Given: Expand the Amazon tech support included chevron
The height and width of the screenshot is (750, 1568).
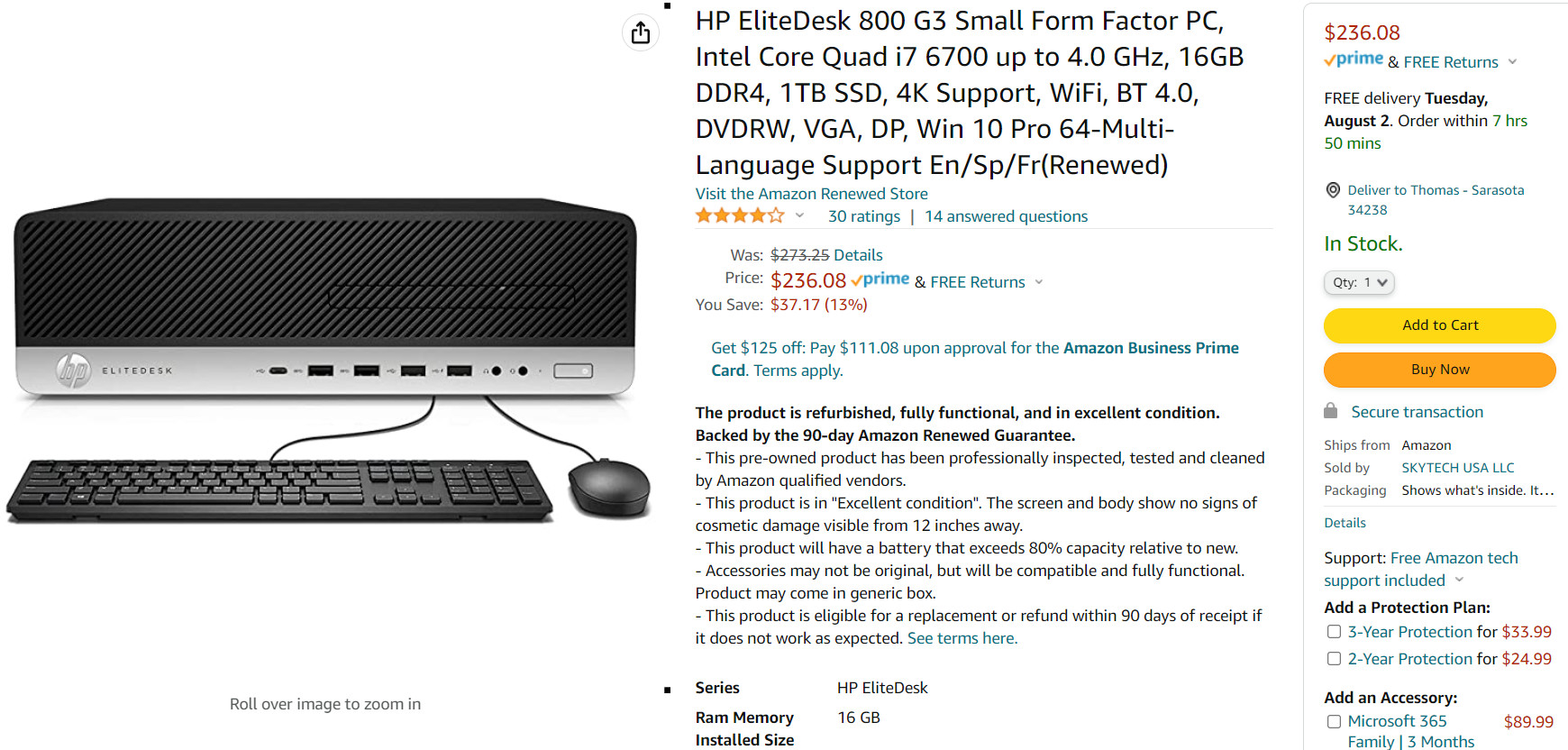Looking at the screenshot, I should point(1459,580).
